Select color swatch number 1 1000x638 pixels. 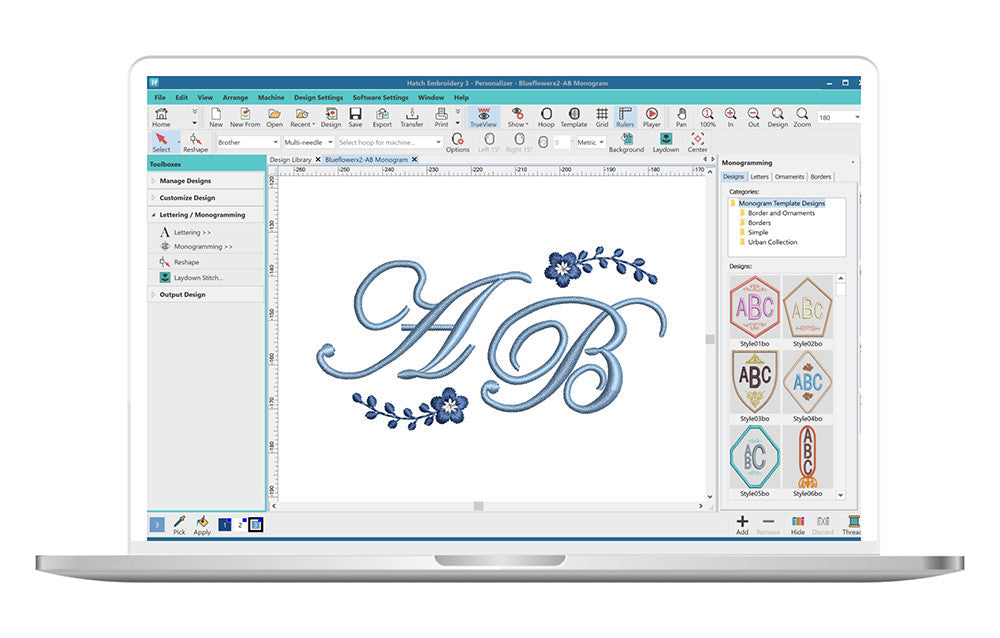tap(225, 523)
